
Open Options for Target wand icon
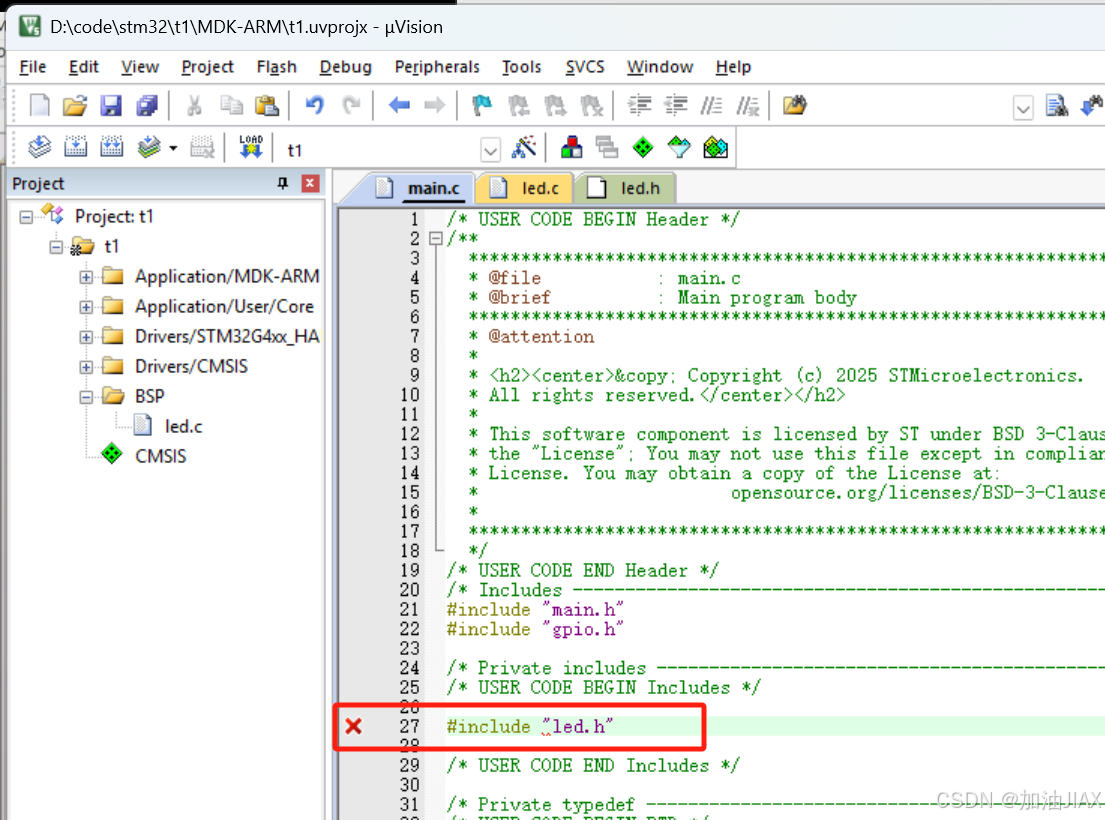tap(524, 147)
